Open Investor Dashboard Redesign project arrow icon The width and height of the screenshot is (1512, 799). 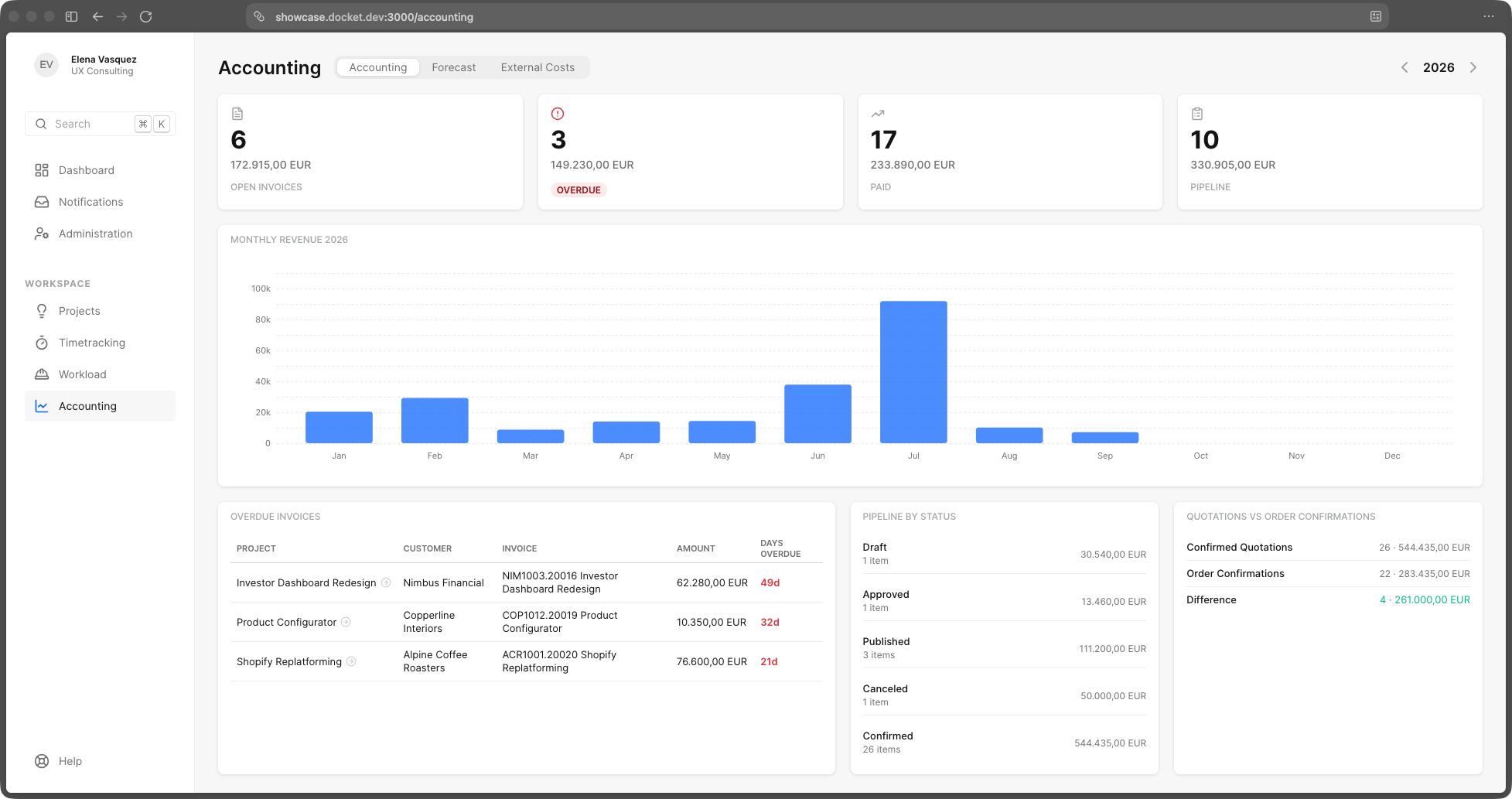[x=386, y=582]
